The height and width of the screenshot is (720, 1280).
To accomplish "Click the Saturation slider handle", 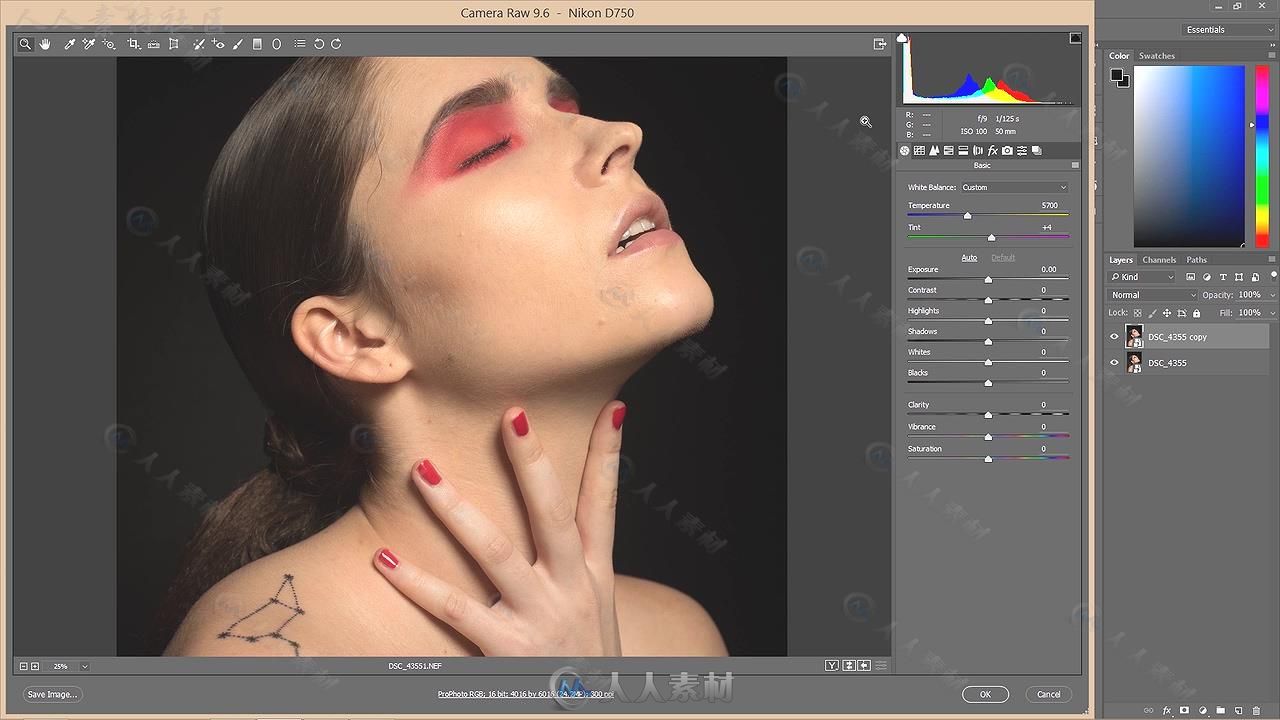I will point(988,459).
